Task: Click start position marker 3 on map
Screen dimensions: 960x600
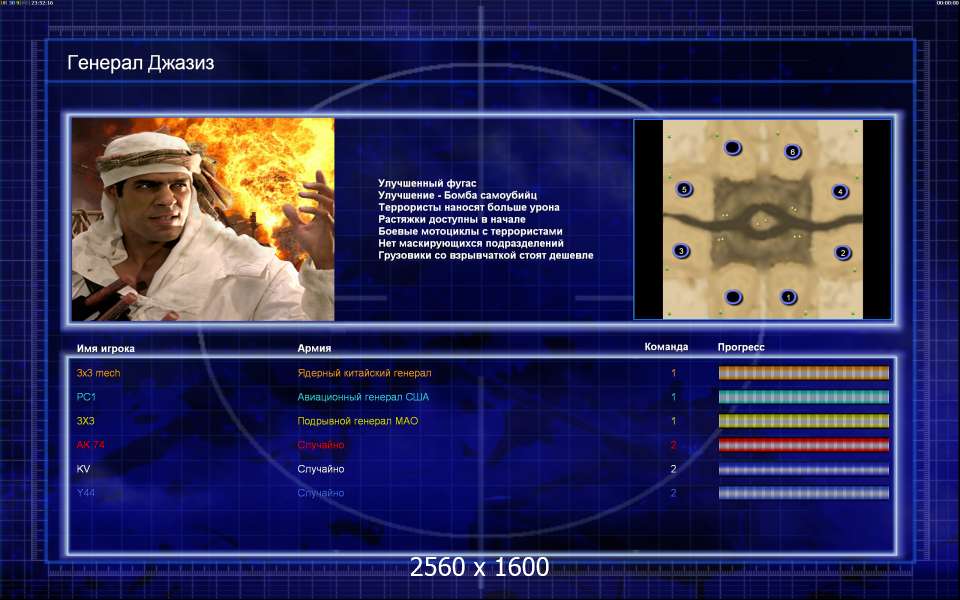Action: (x=681, y=251)
